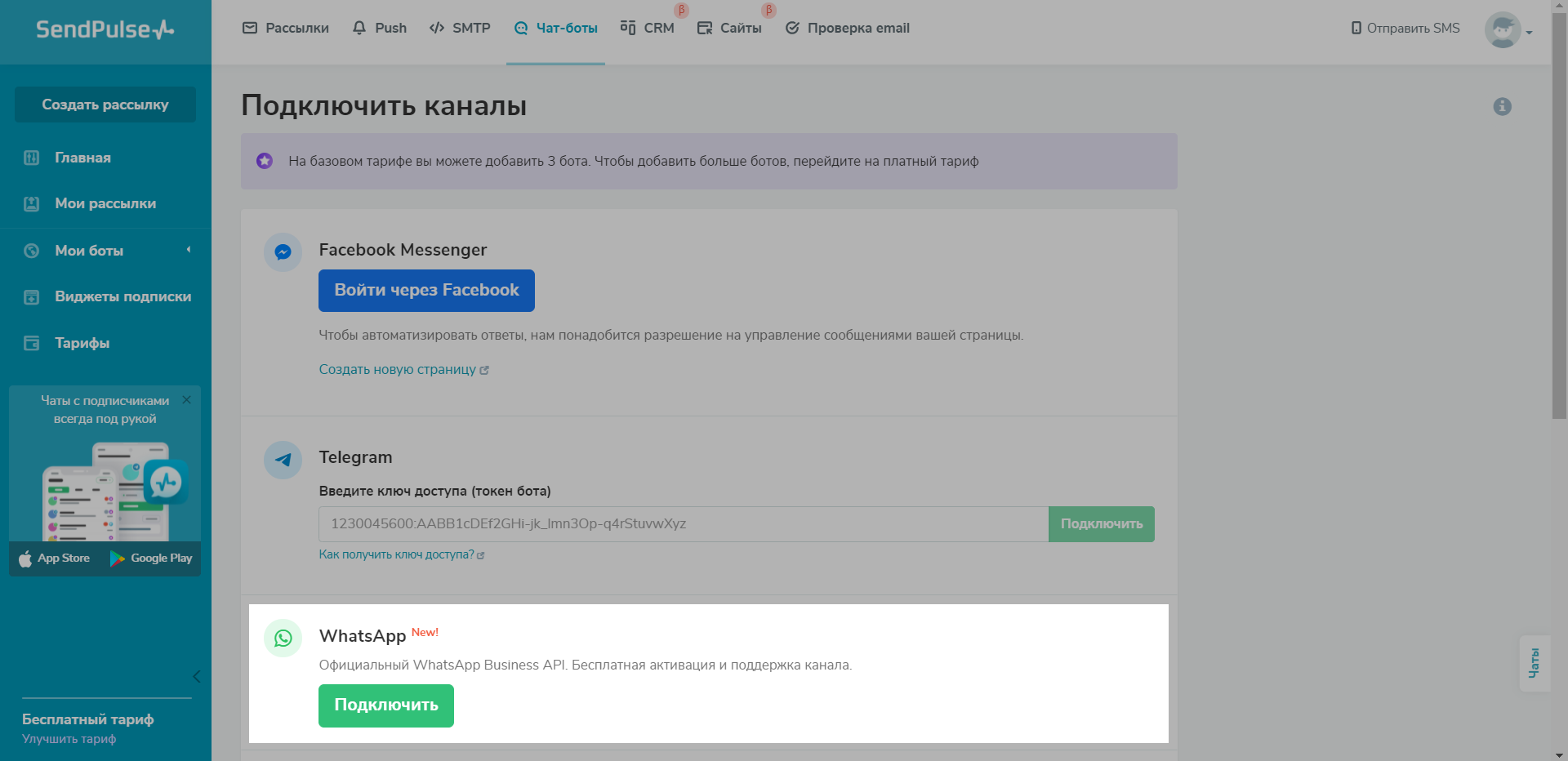
Task: Switch to the Чат-боты tab
Action: pos(555,28)
